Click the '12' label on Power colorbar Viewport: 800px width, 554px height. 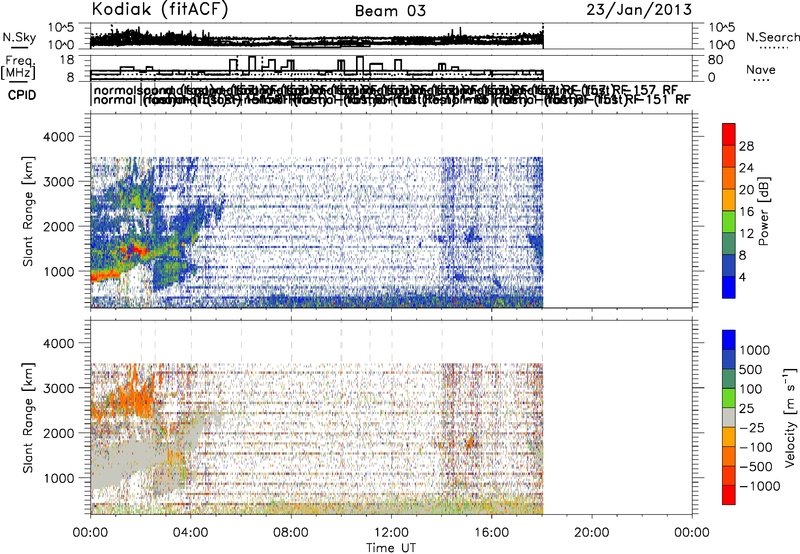tap(746, 234)
